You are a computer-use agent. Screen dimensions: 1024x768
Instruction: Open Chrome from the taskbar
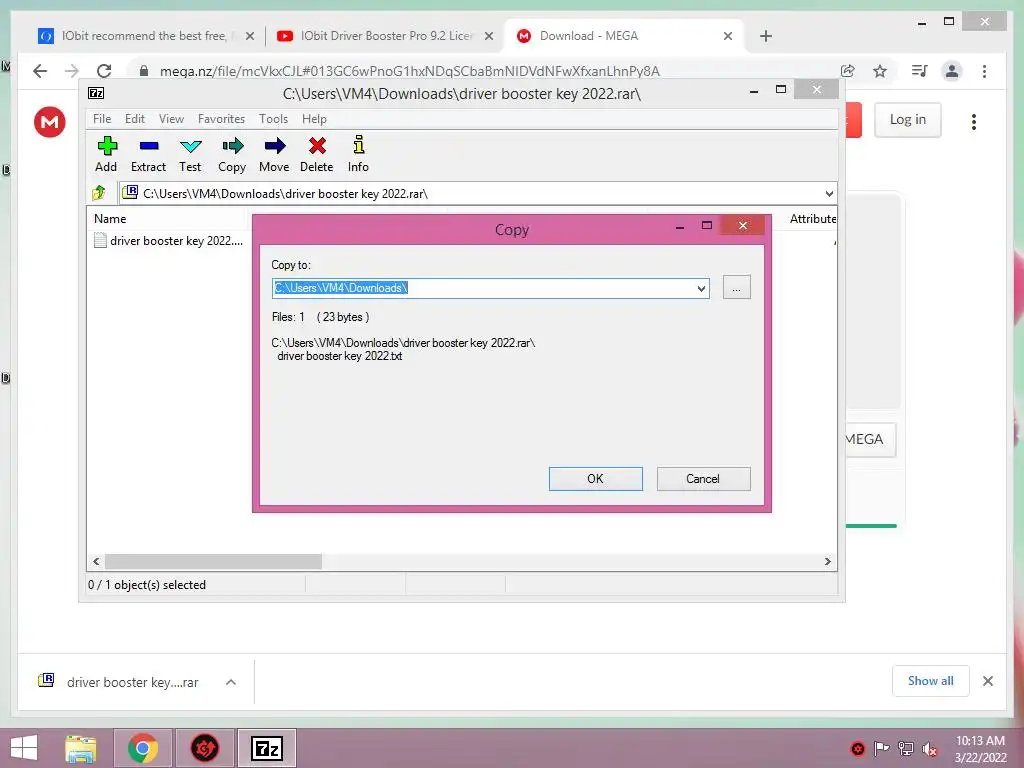(x=143, y=748)
